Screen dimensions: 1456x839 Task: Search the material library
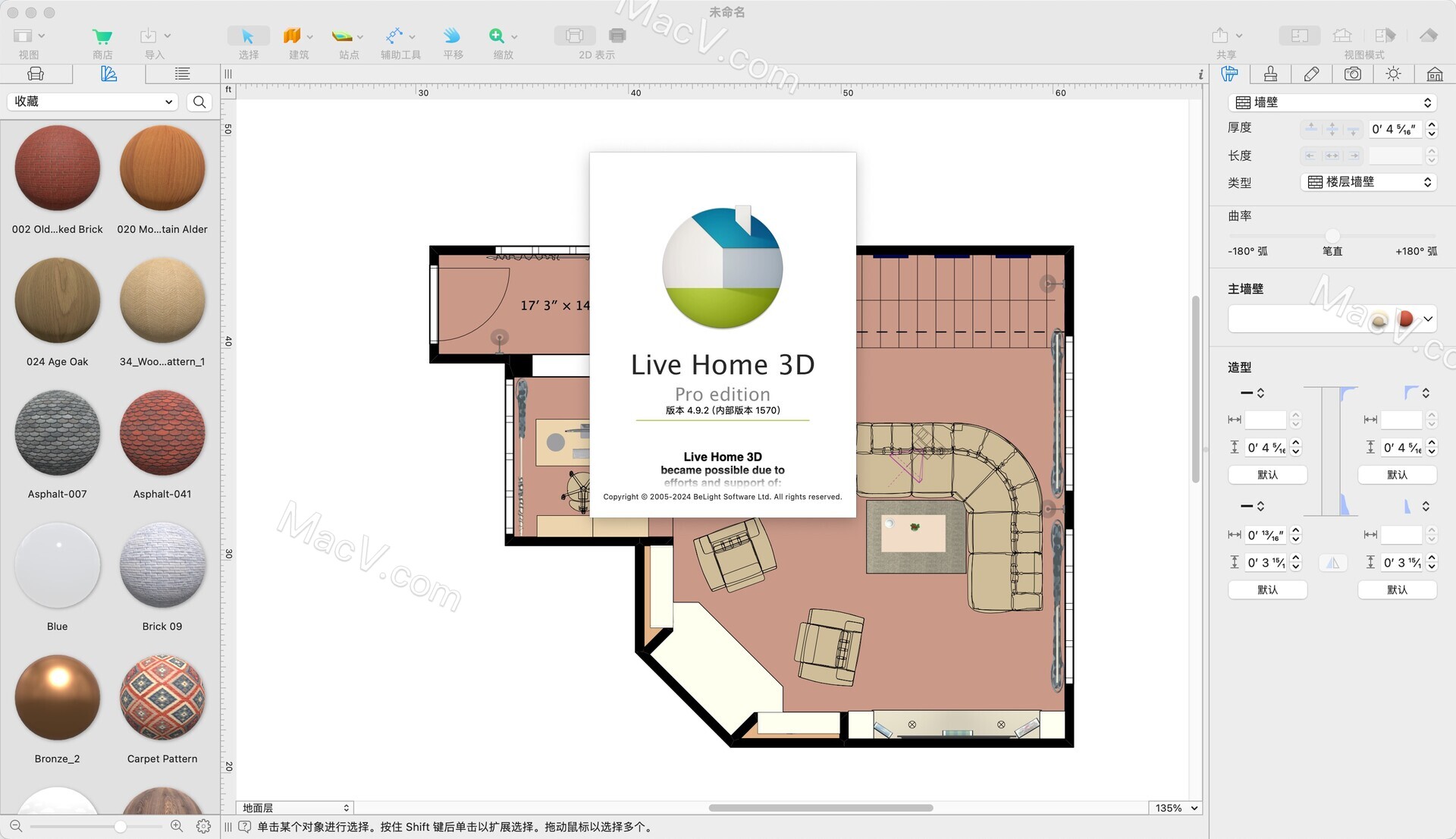[199, 102]
